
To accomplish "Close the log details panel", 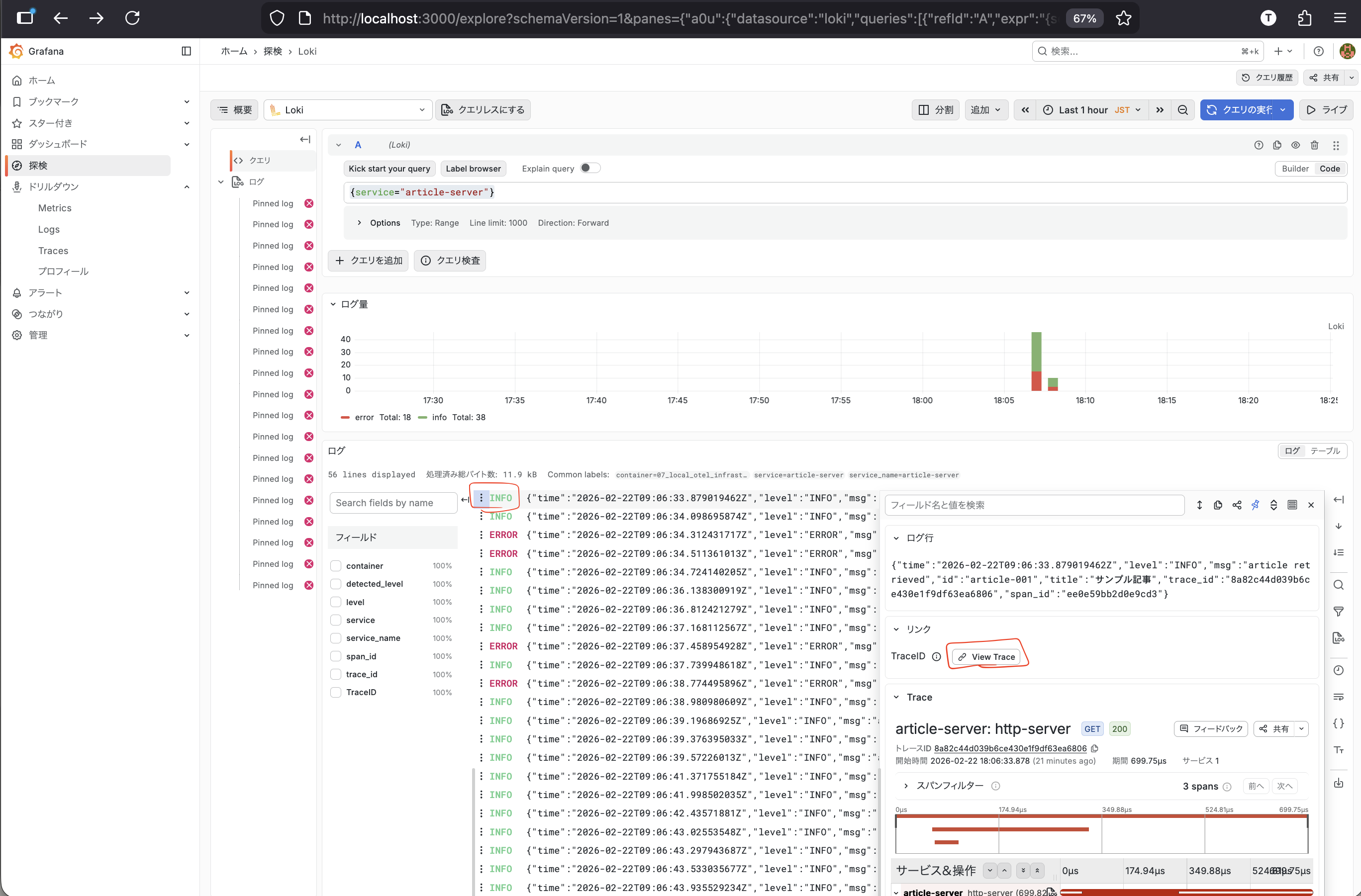I will point(1311,505).
